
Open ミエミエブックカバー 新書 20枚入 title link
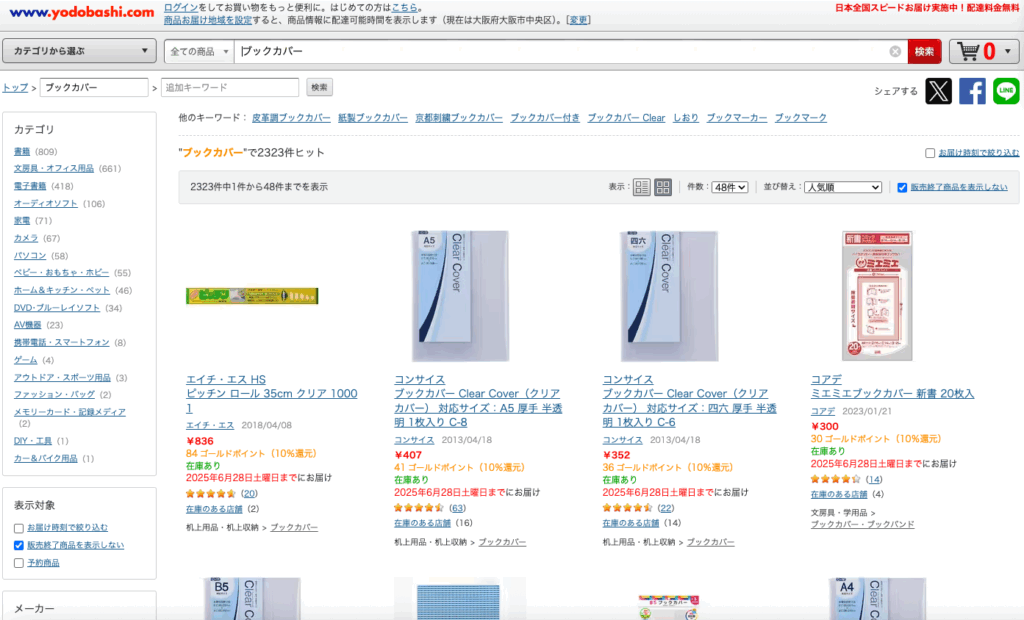(x=892, y=394)
